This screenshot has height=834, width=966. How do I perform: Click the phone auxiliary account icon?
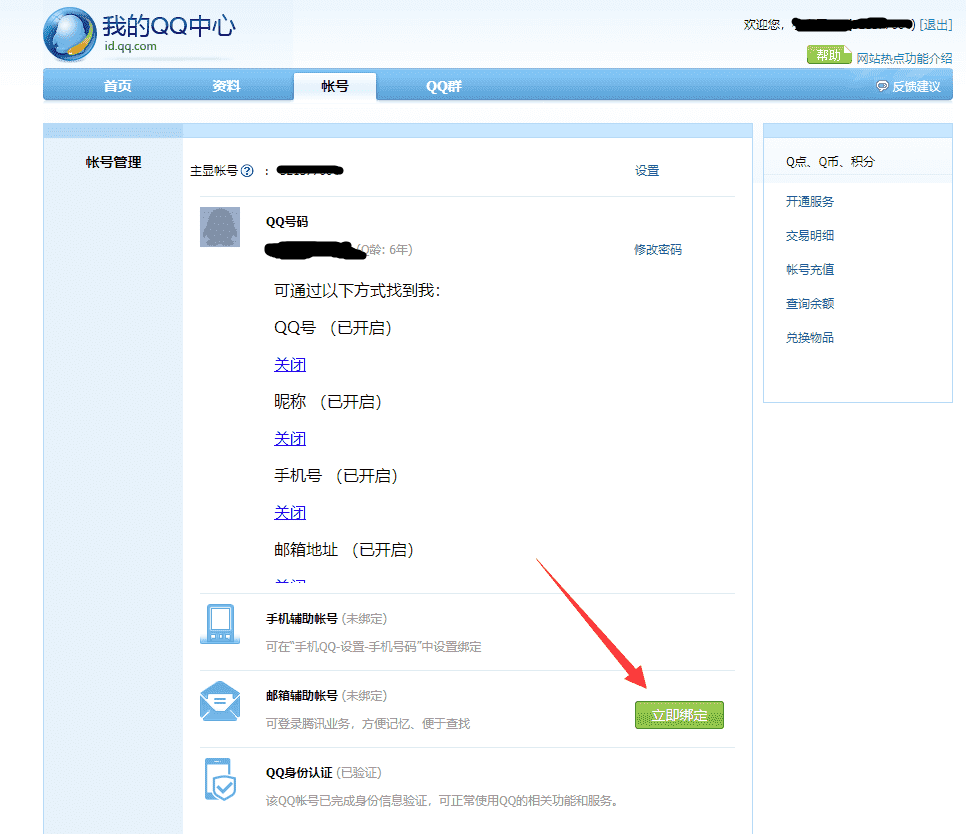[x=220, y=624]
